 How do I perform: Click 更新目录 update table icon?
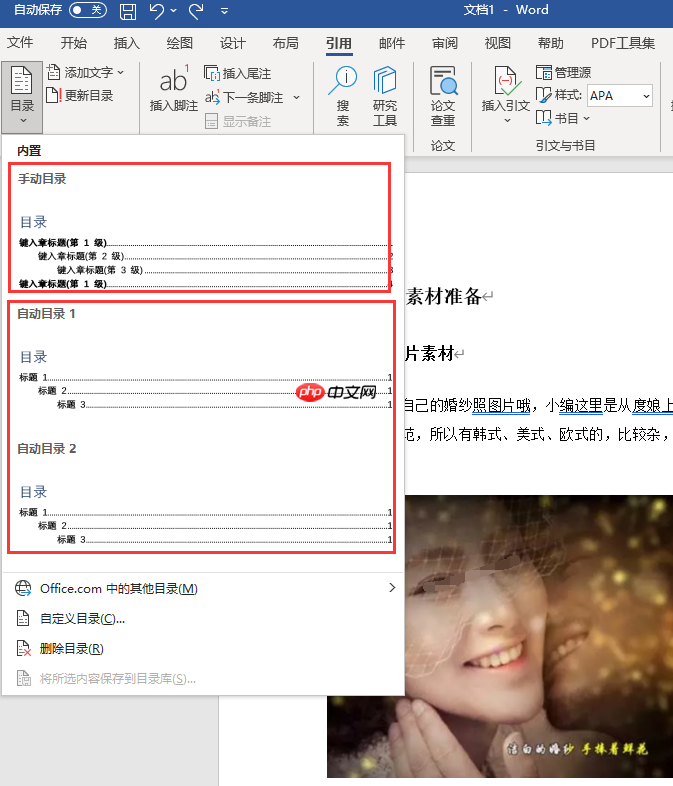point(54,95)
